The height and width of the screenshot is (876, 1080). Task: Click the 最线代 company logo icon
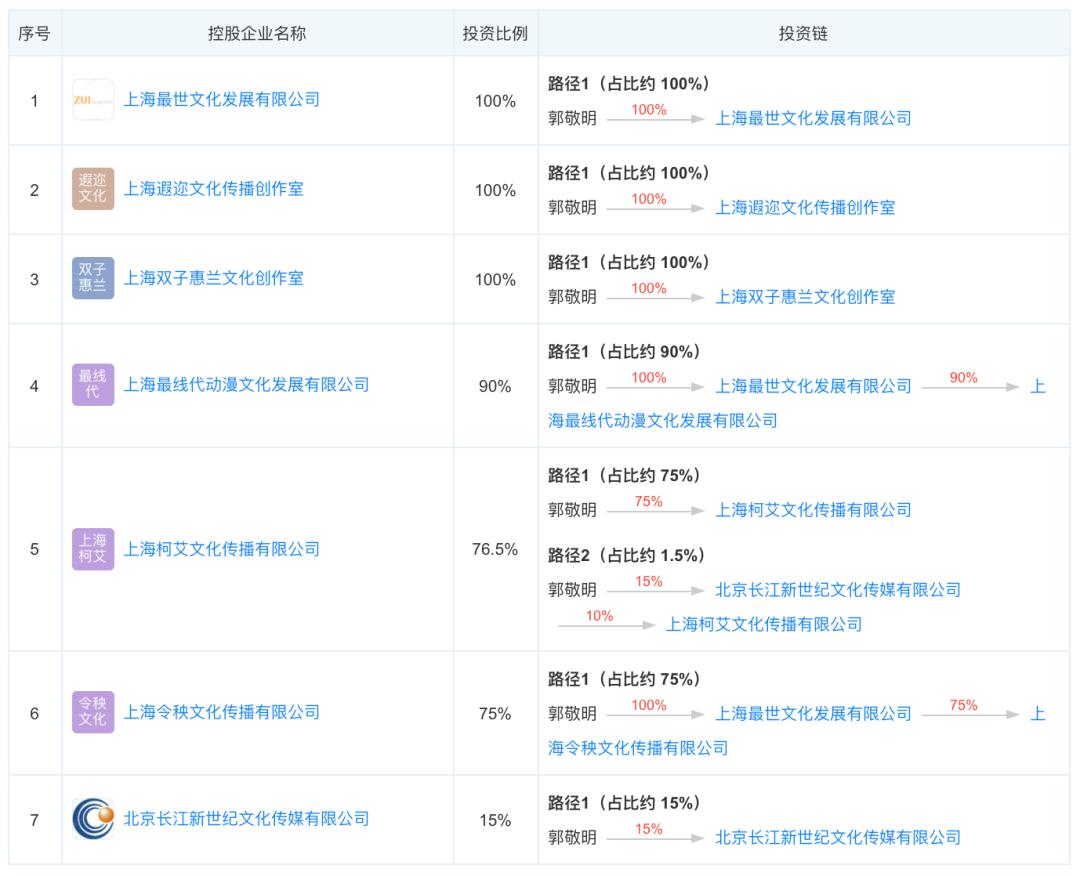tap(93, 385)
